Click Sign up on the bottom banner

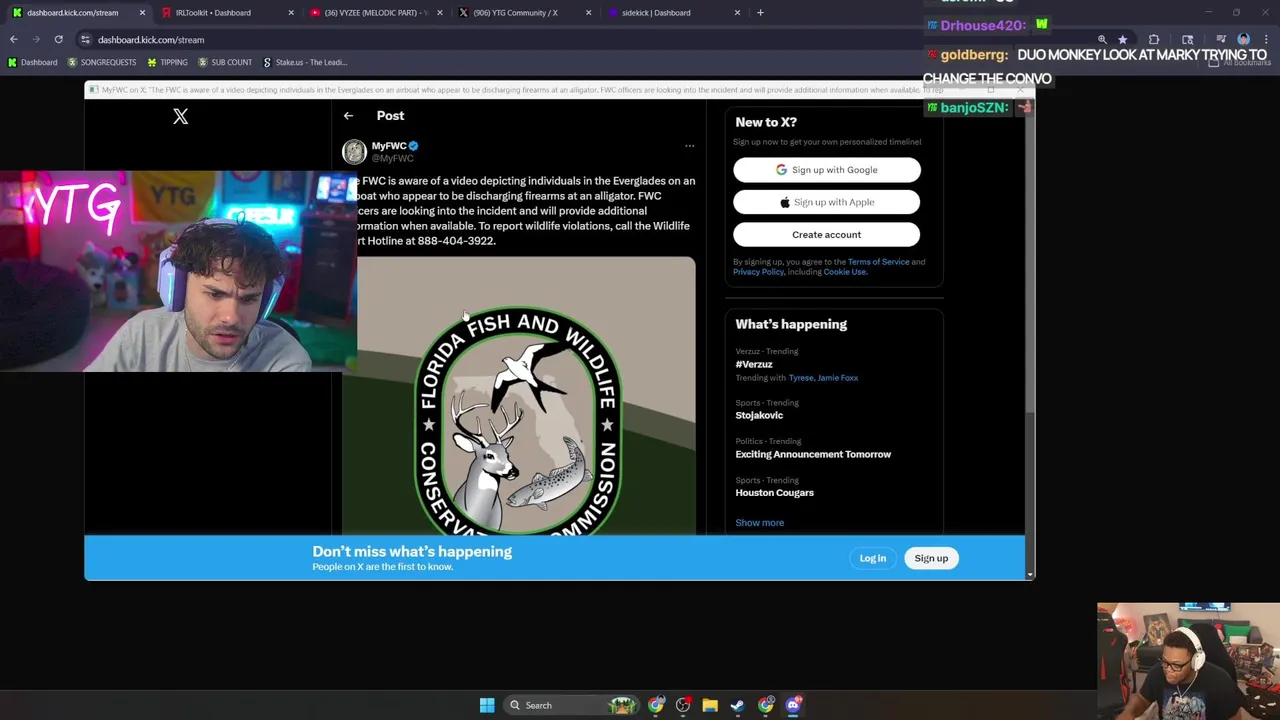point(931,558)
